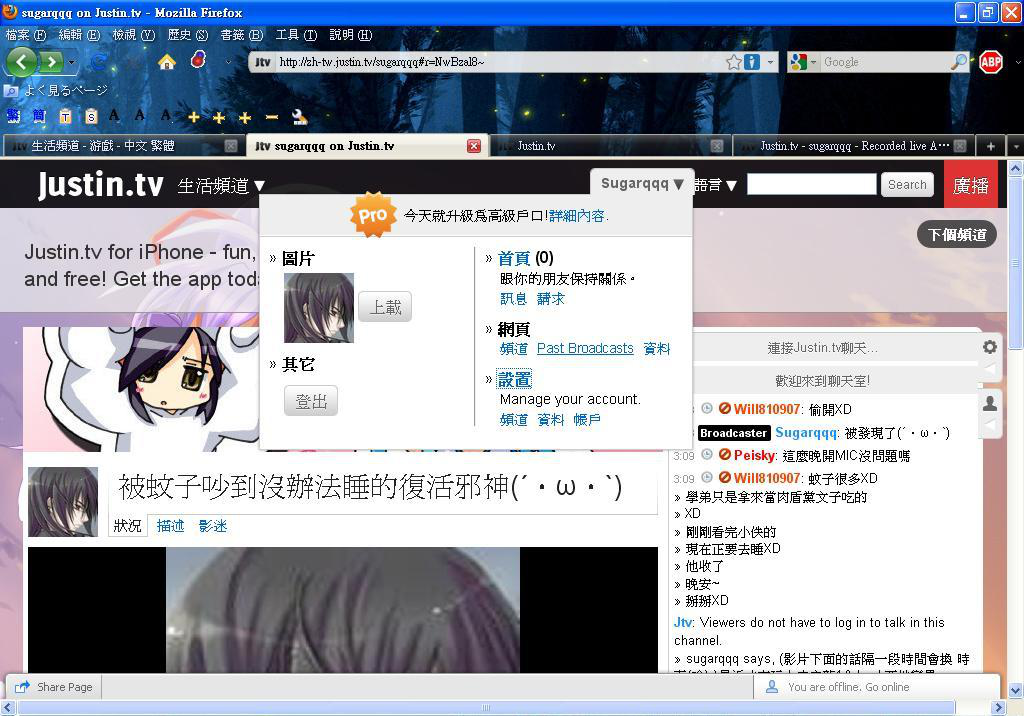The image size is (1024, 716).
Task: Click the Google search box
Action: pyautogui.click(x=886, y=62)
